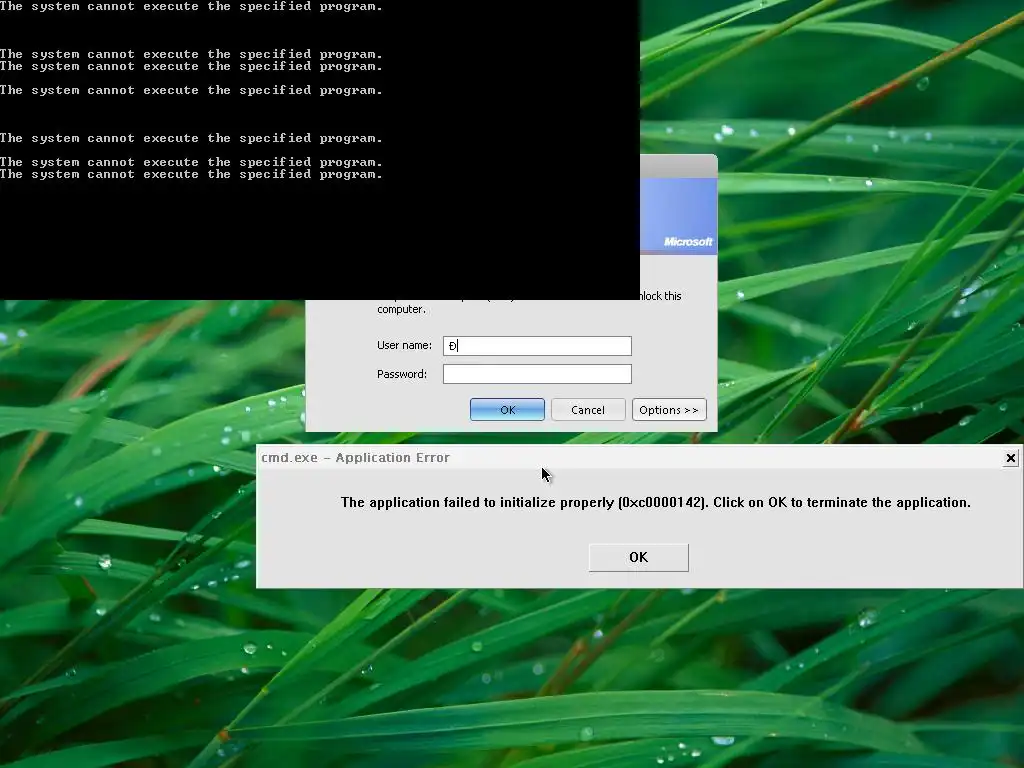Click the Microsoft logo in the unlock dialog
The image size is (1024, 768).
tap(688, 242)
